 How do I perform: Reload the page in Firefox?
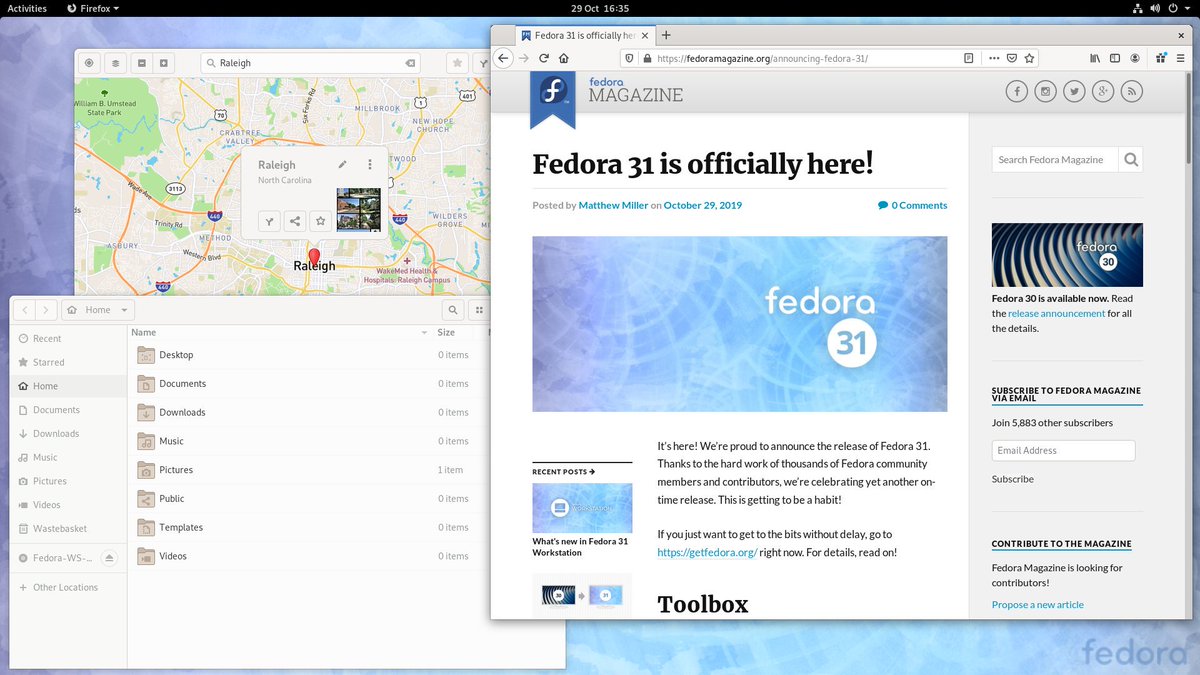pyautogui.click(x=544, y=58)
